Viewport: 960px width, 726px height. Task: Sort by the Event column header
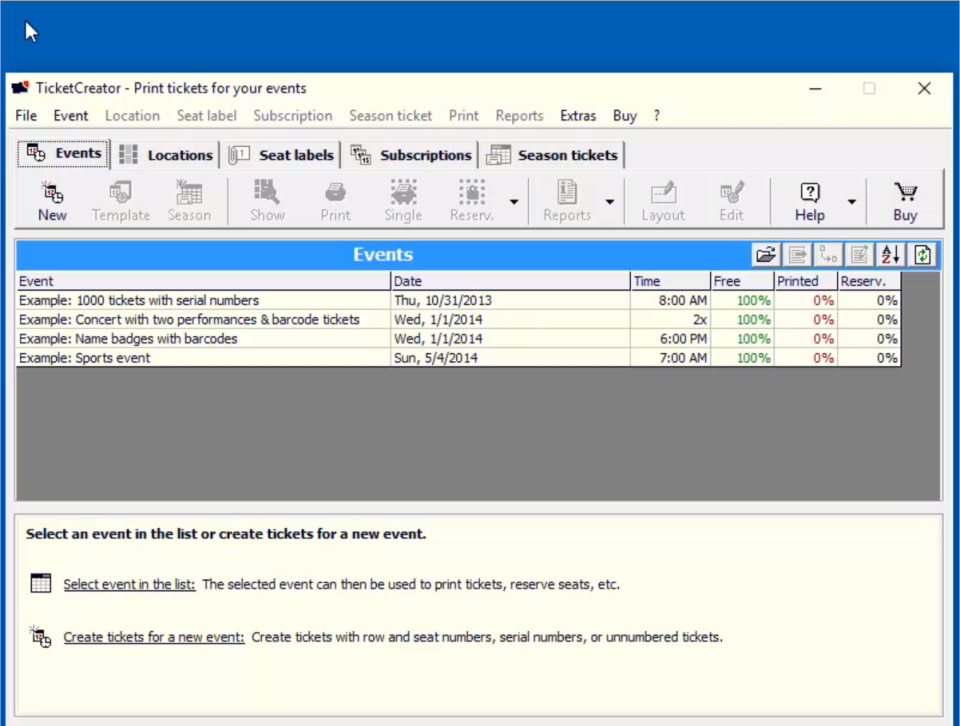(203, 281)
